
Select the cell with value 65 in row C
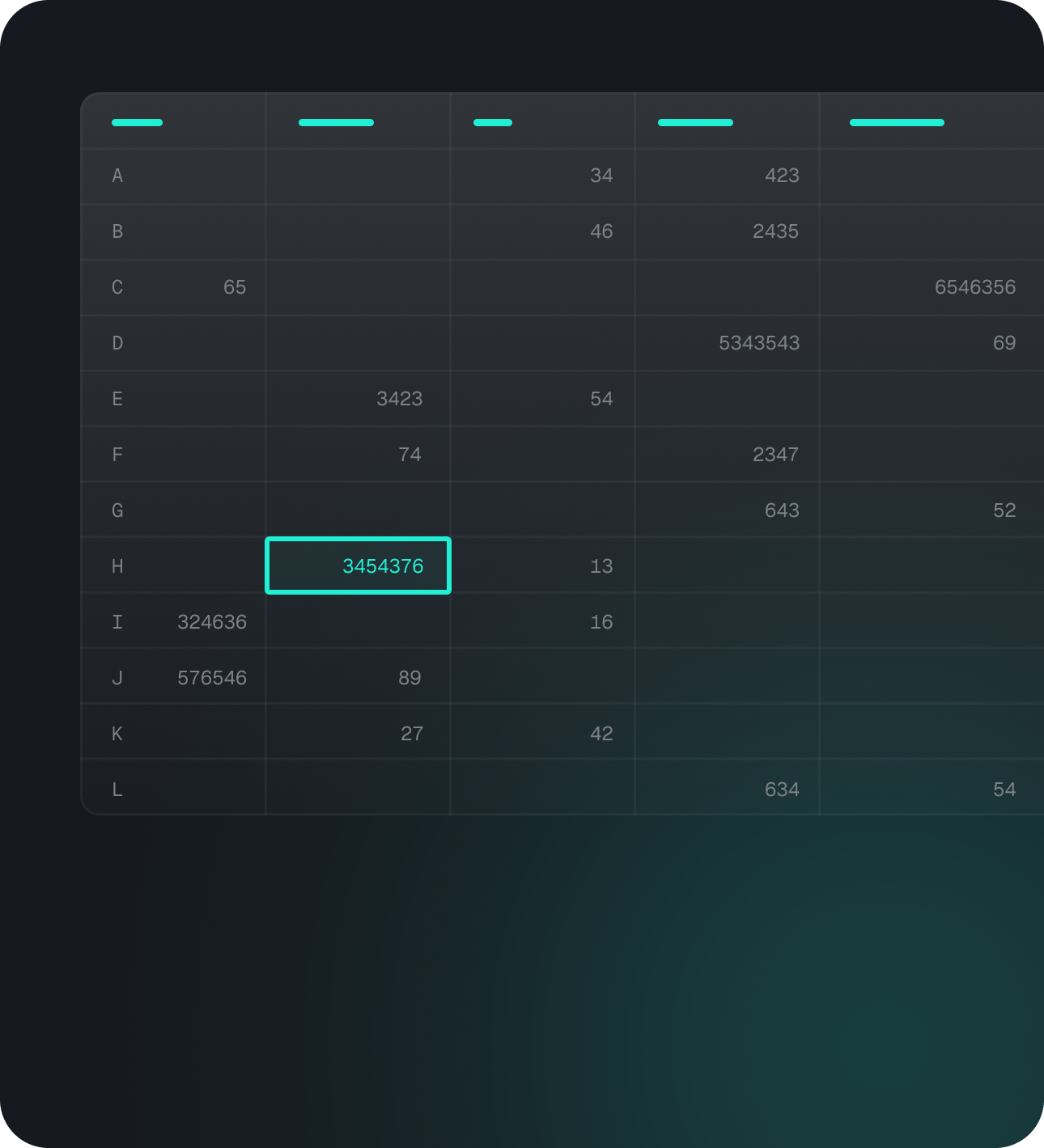(x=235, y=287)
